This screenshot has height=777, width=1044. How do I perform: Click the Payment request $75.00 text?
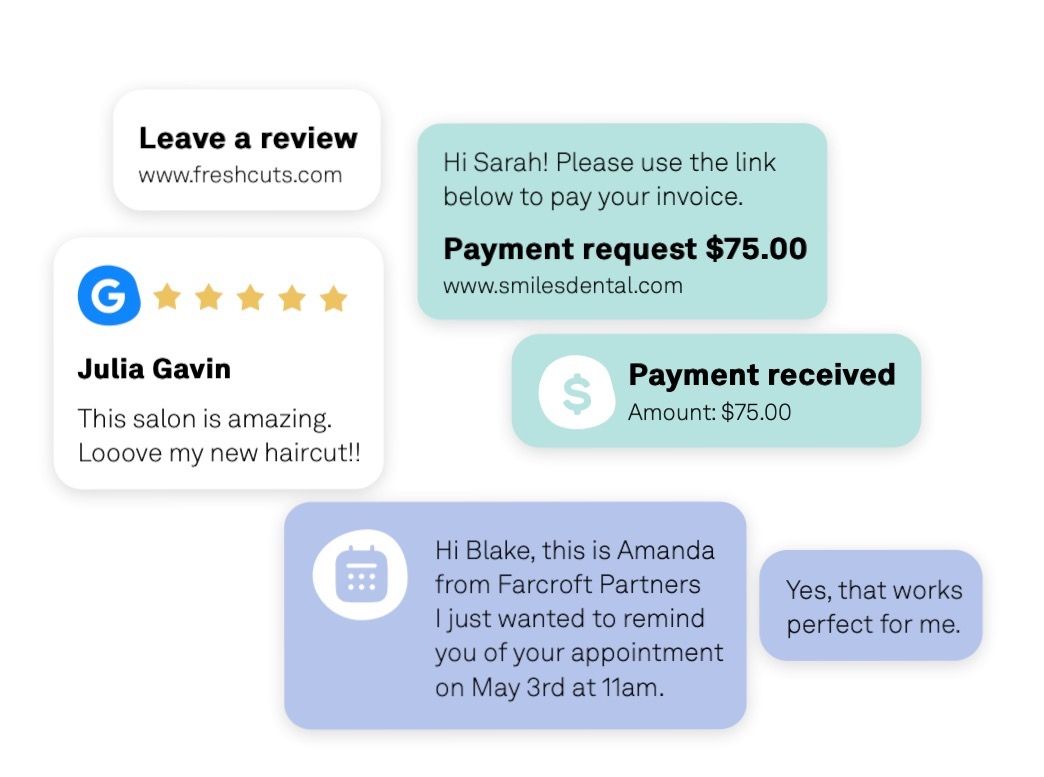625,249
